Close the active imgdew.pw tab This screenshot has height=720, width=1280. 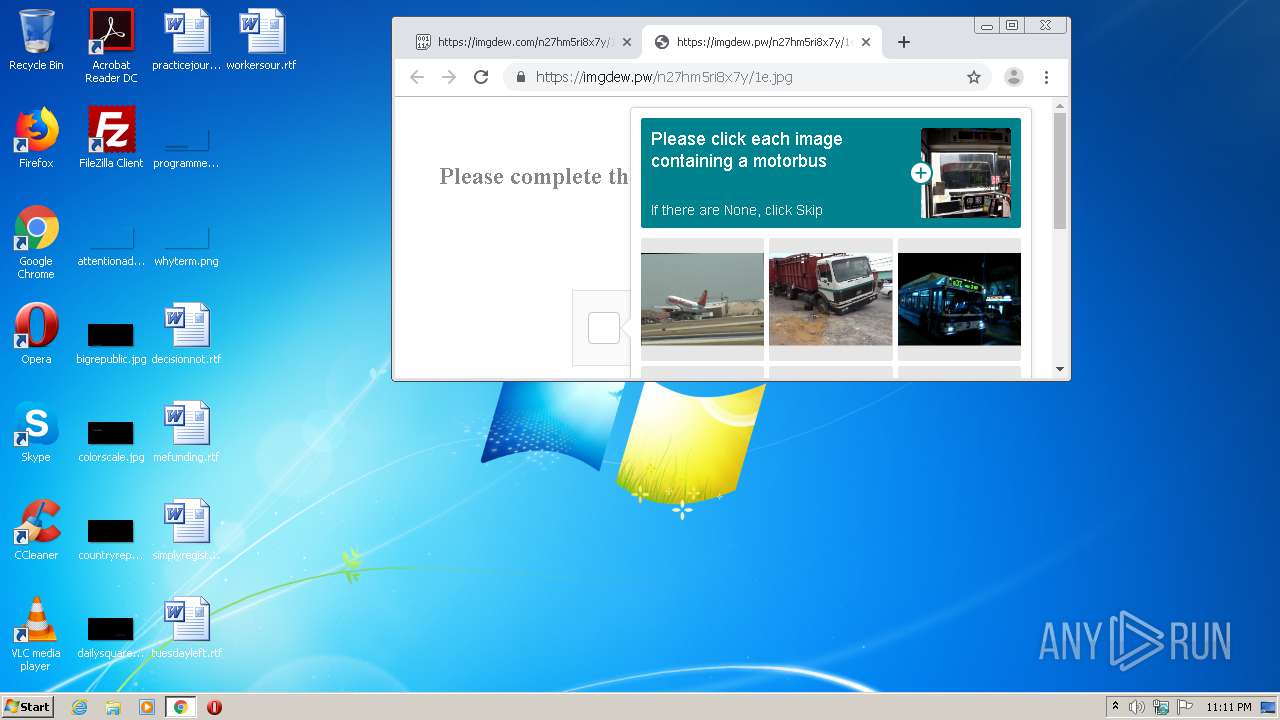click(866, 42)
